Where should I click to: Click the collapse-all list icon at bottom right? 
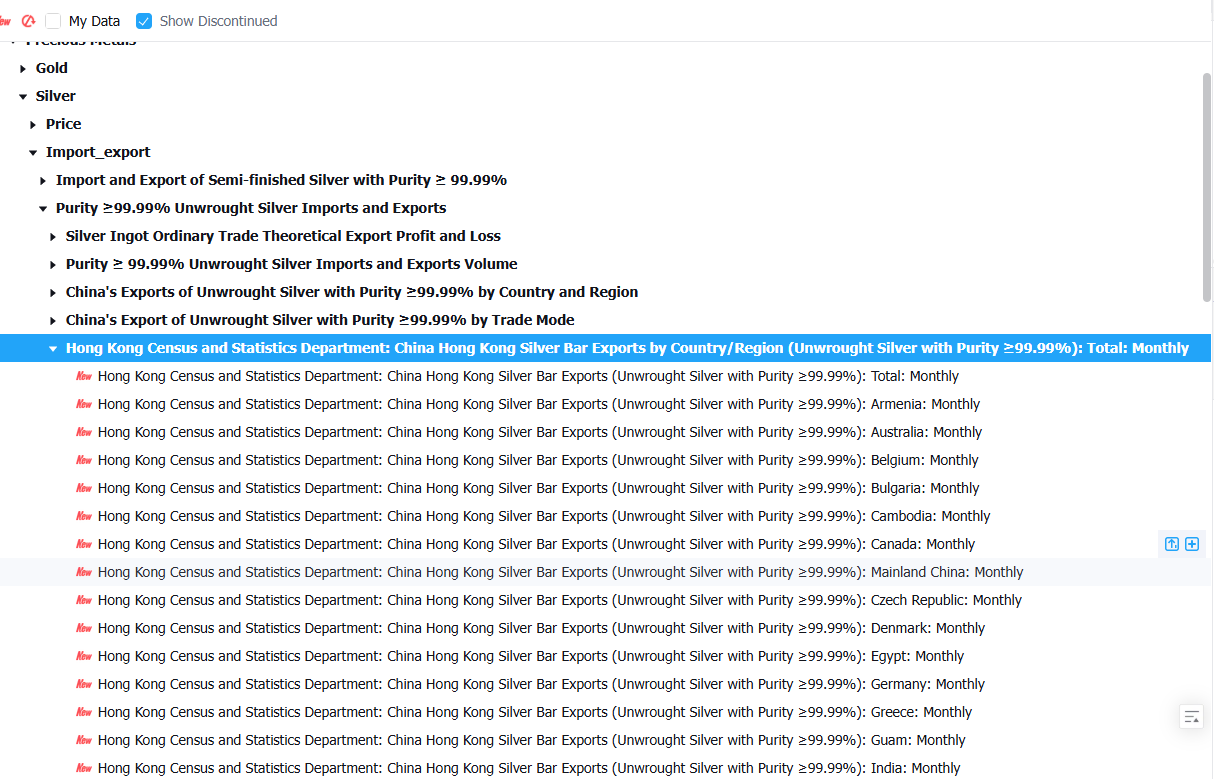click(1191, 716)
